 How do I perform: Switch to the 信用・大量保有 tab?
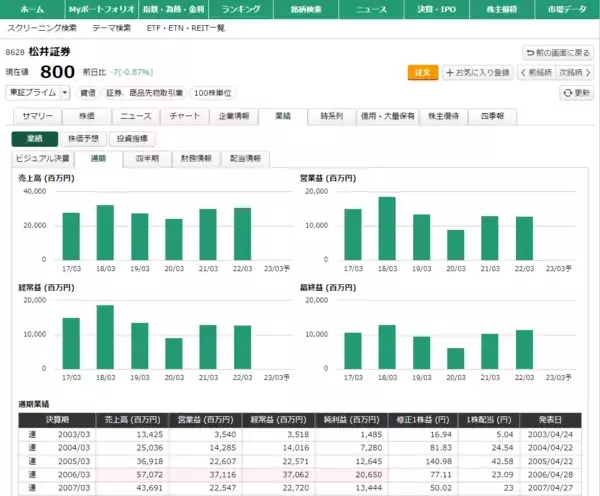(x=388, y=116)
